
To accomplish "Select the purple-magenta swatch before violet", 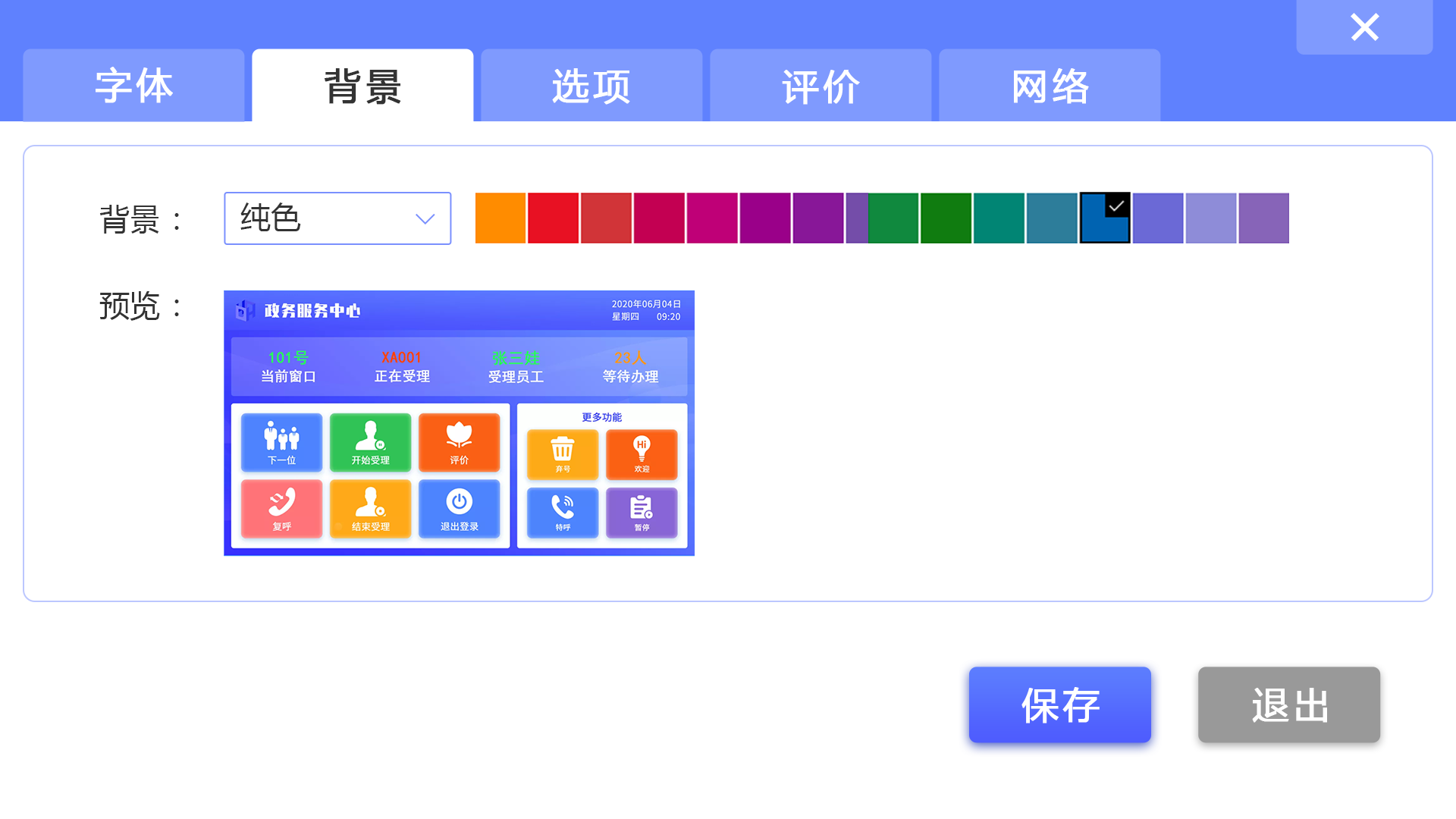I will click(766, 218).
